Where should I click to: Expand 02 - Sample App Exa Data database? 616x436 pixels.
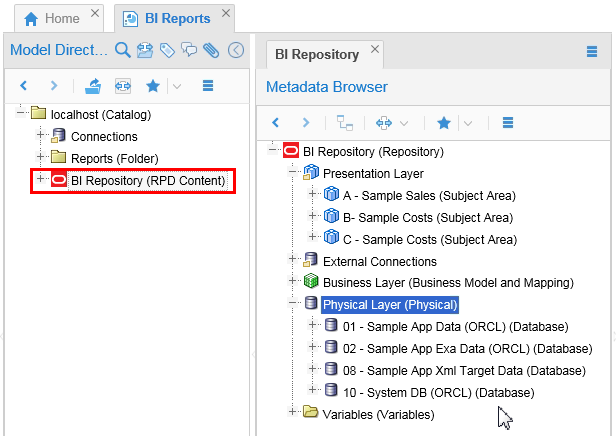pos(312,346)
